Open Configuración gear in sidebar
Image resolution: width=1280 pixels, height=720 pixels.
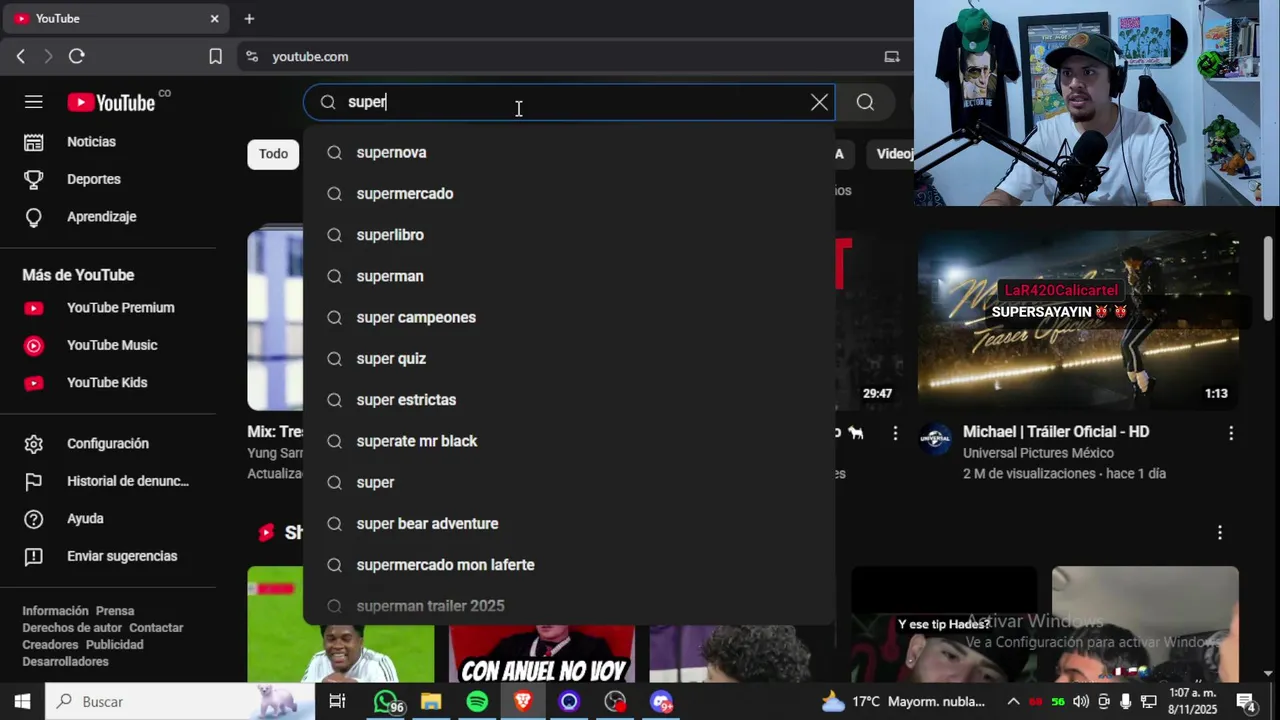click(108, 444)
